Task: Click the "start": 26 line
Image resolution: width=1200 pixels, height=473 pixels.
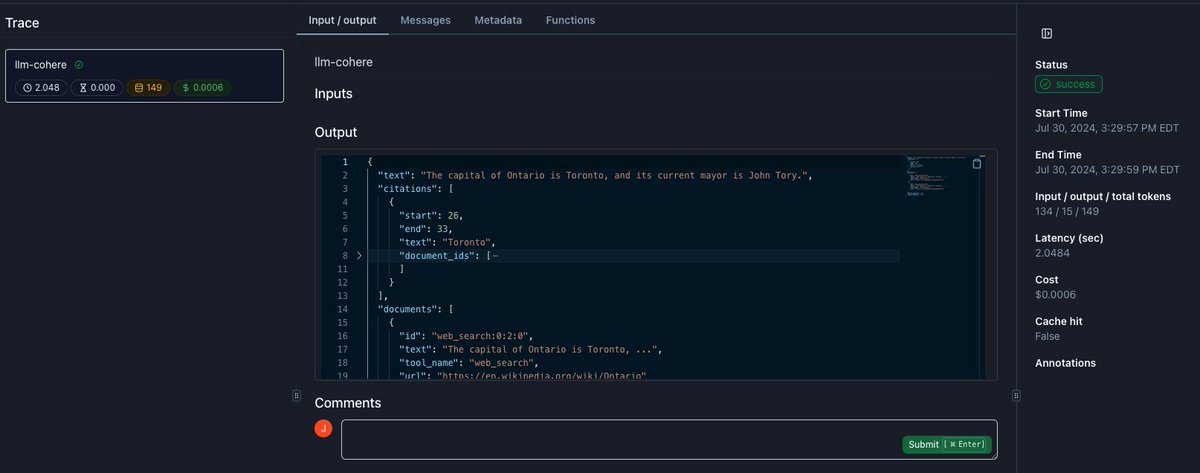Action: pos(431,215)
